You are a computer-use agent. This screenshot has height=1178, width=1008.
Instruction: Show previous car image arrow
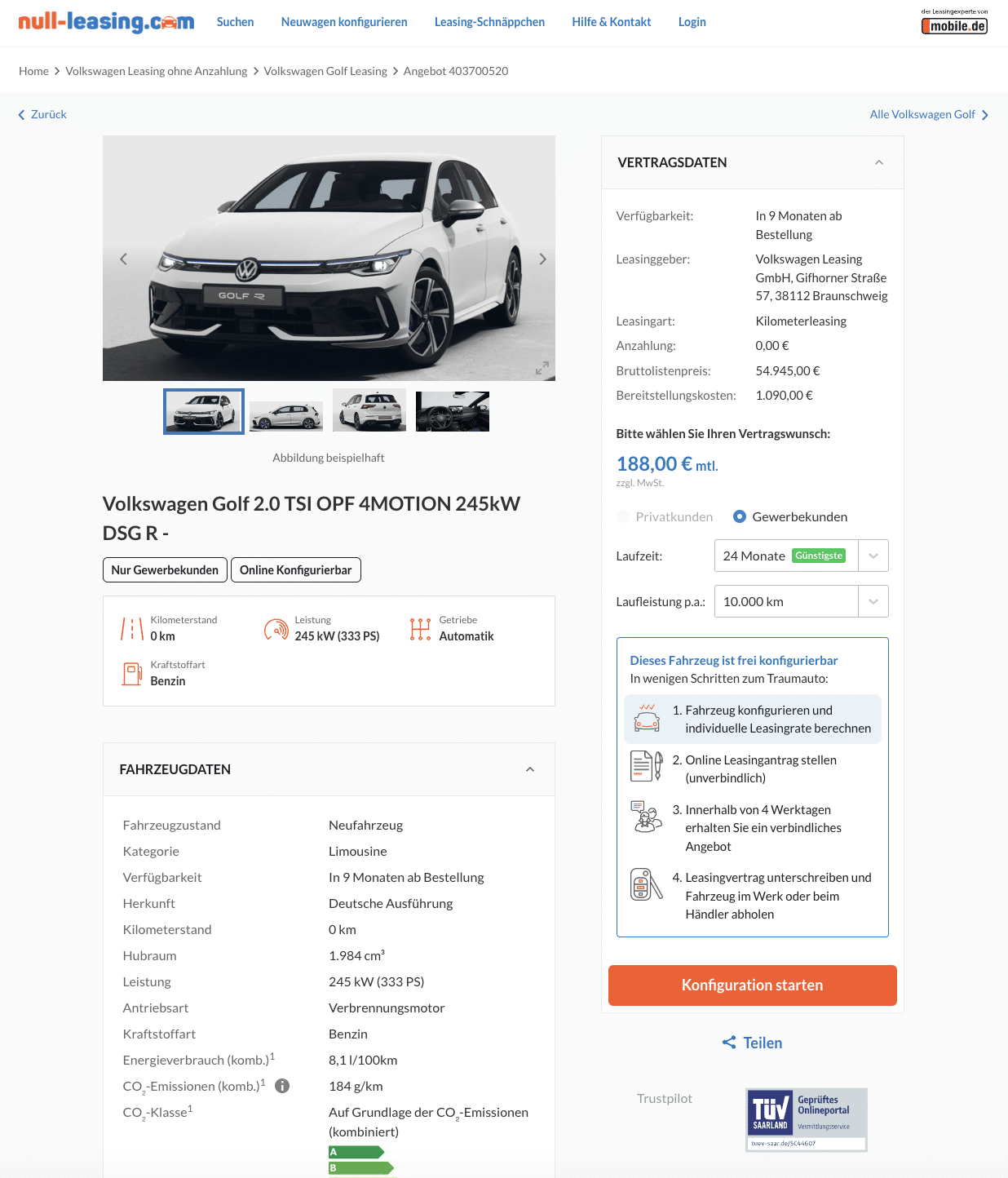click(123, 259)
